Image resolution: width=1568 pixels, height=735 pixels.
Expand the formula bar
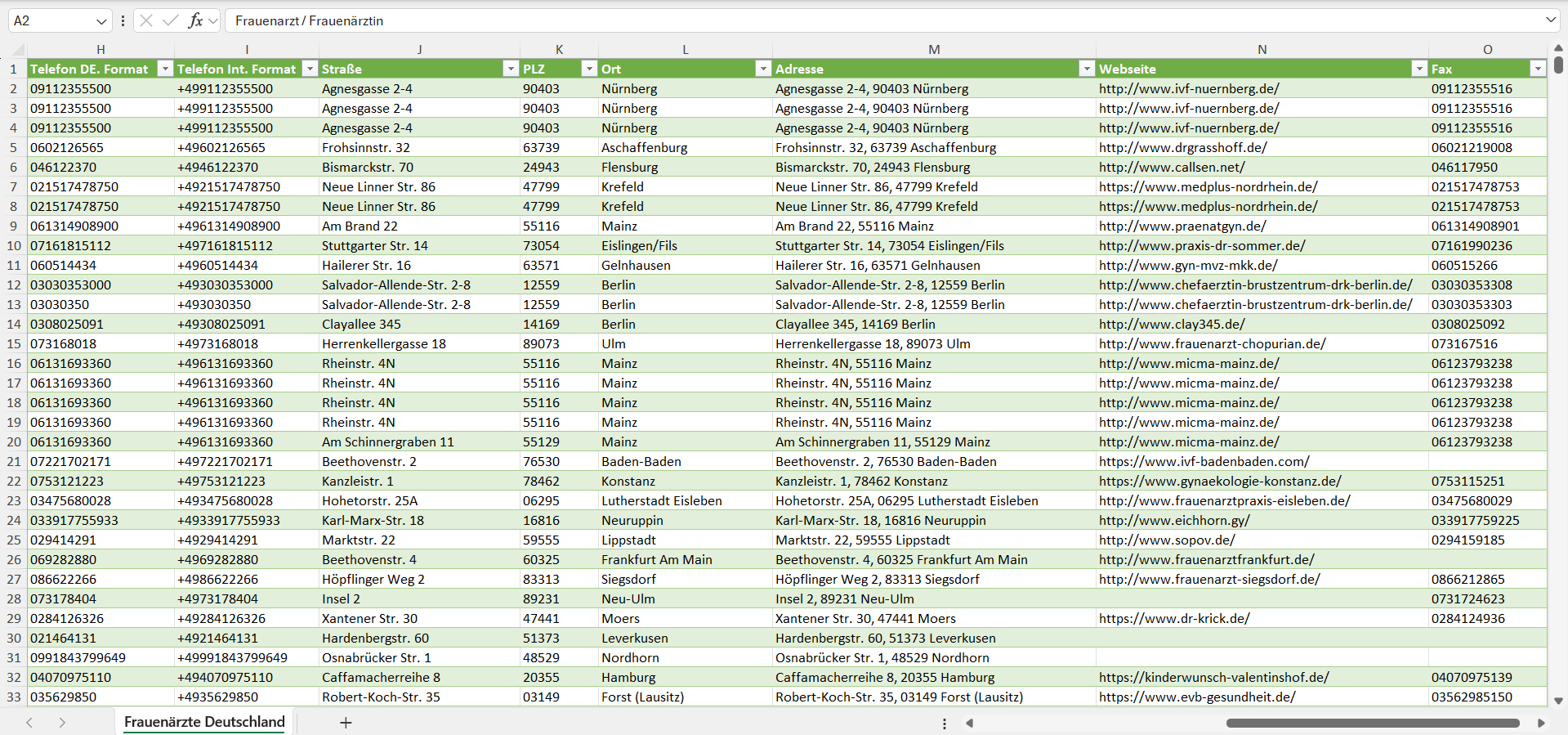coord(1550,20)
